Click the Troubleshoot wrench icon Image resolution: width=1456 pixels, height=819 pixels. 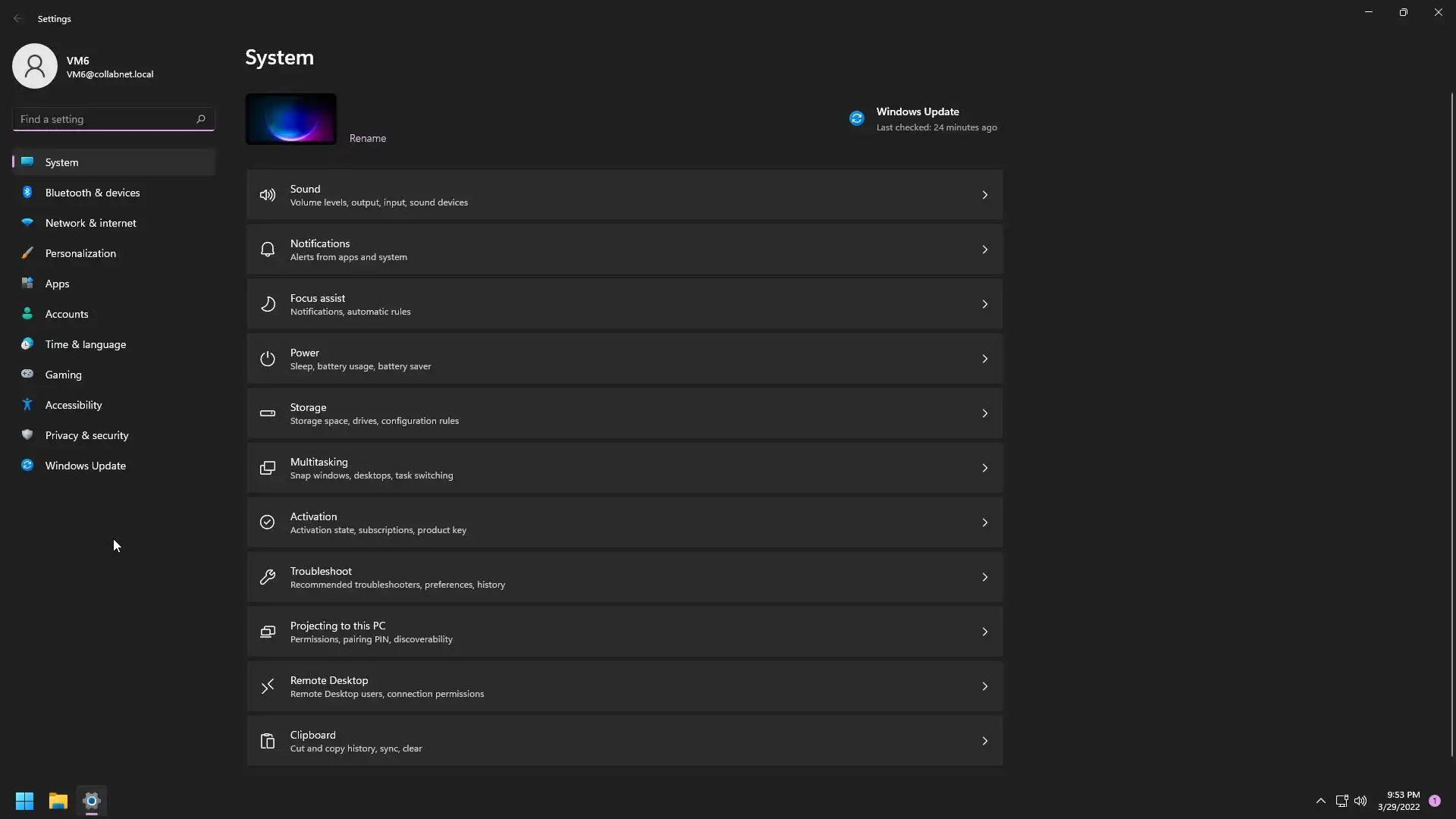pyautogui.click(x=267, y=577)
